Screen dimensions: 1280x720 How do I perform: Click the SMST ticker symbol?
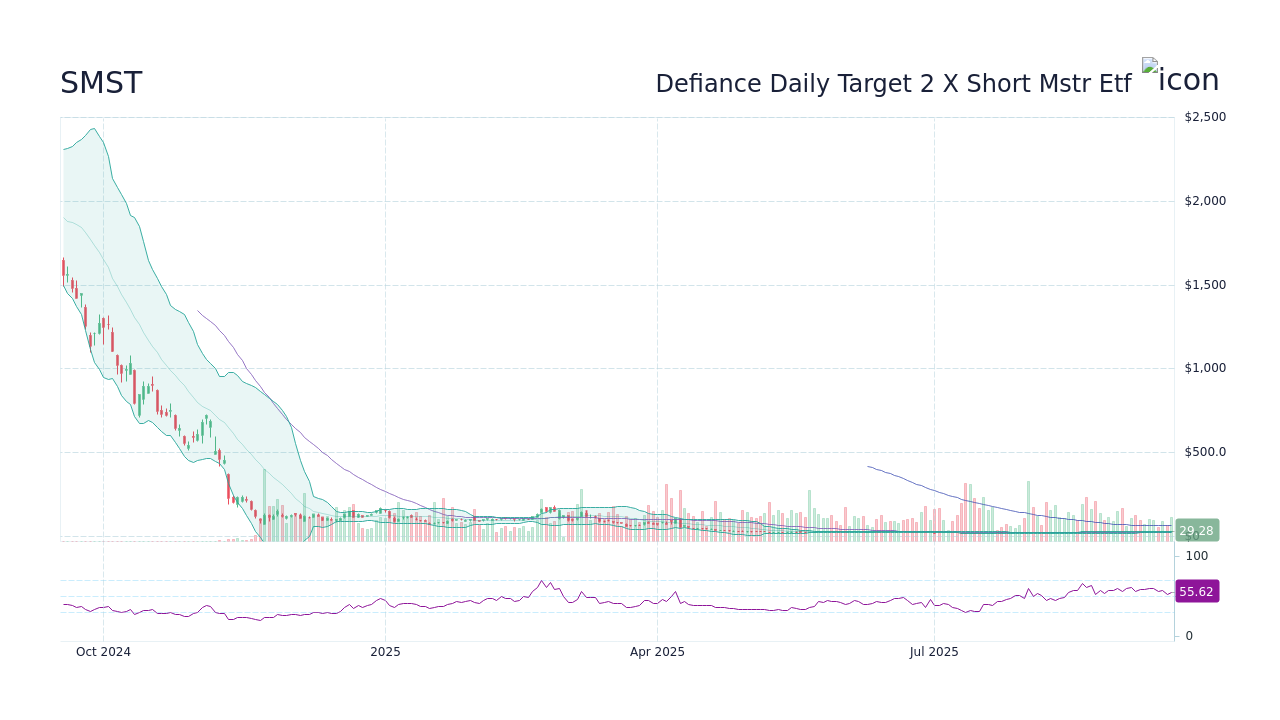point(101,84)
